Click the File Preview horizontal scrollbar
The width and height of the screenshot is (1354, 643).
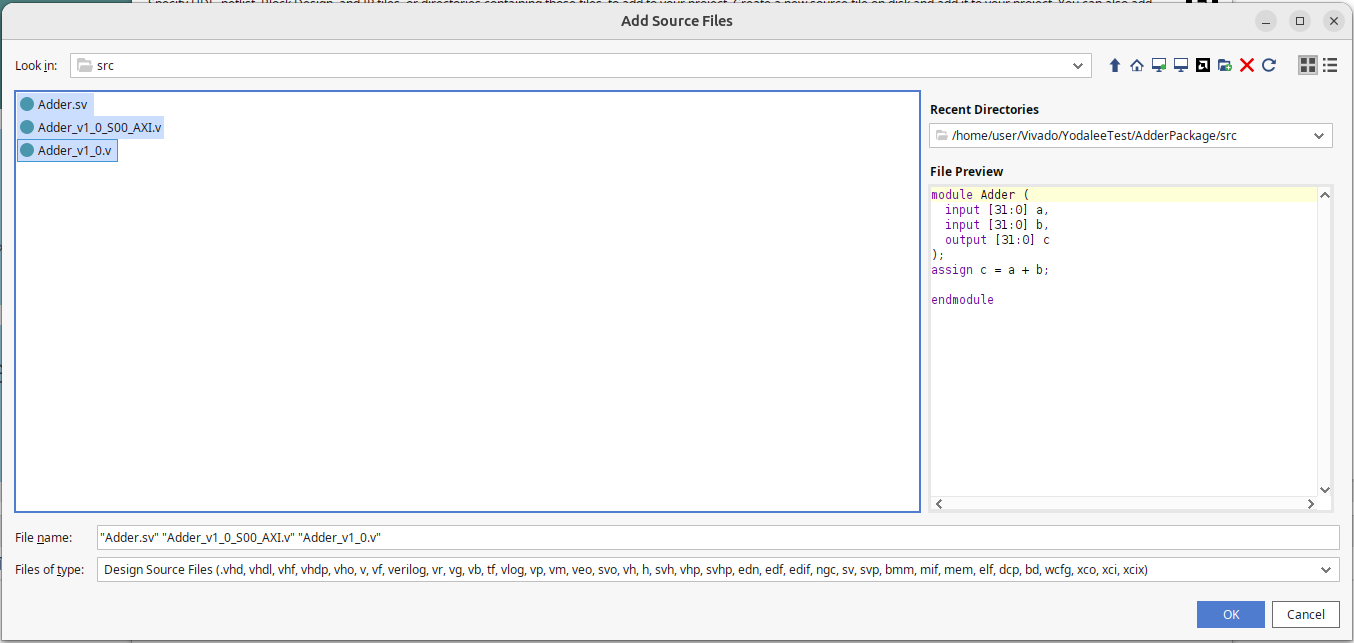(1124, 505)
